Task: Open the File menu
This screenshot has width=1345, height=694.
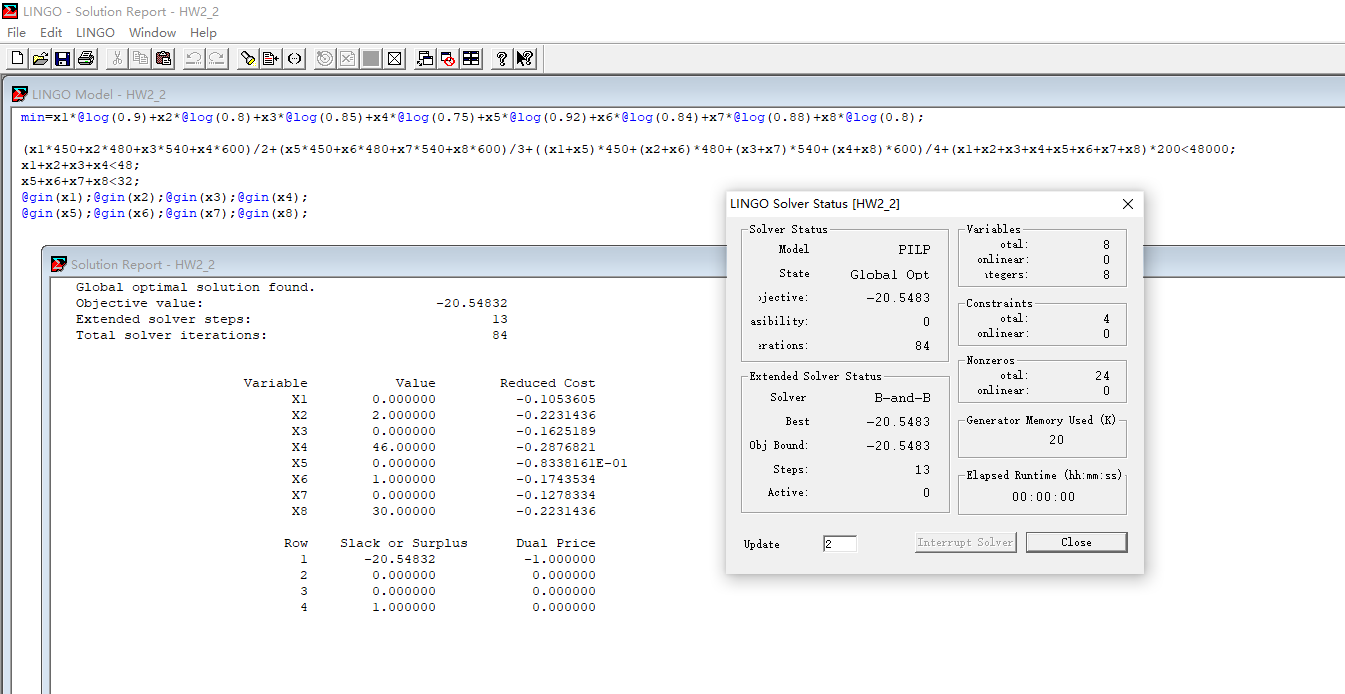Action: point(16,33)
